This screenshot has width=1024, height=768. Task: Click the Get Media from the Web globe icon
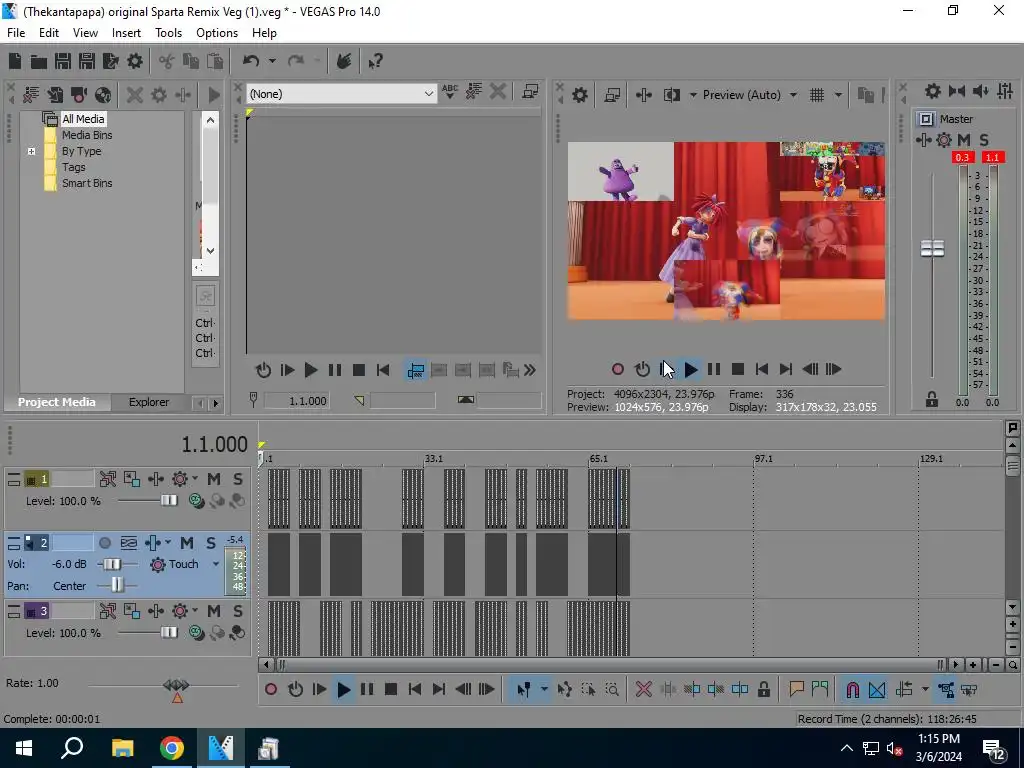point(103,95)
